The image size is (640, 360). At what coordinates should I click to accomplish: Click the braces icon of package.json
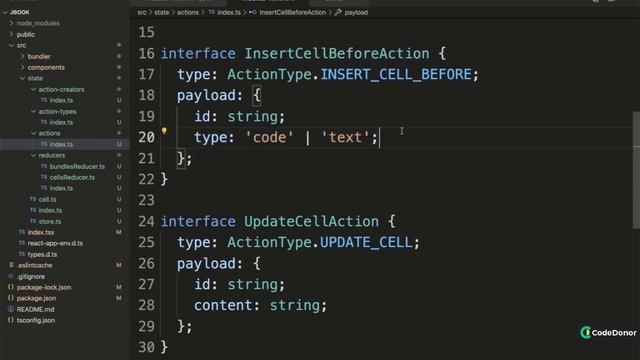click(11, 298)
